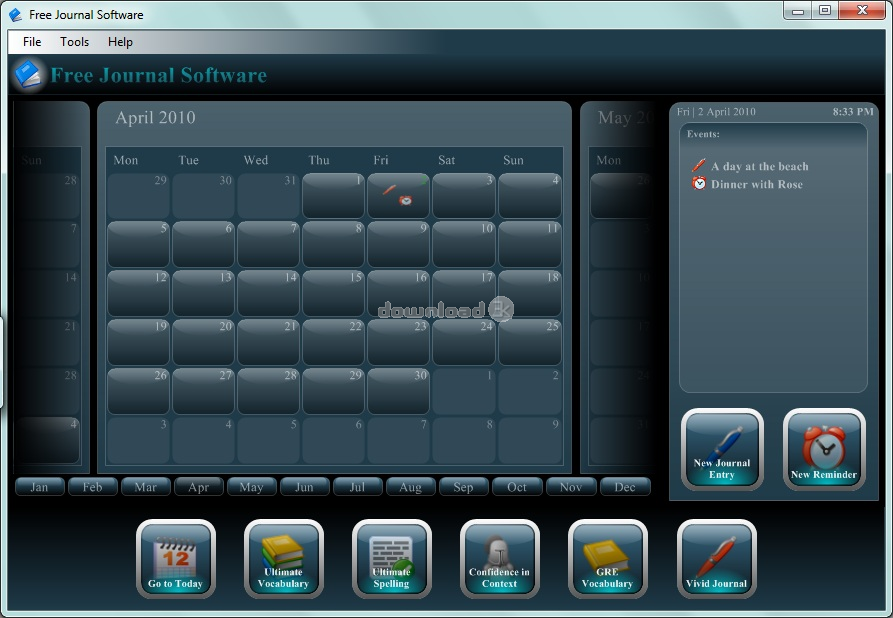Screen dimensions: 893x618
Task: Click April 20 Tuesday cell
Action: 203,342
